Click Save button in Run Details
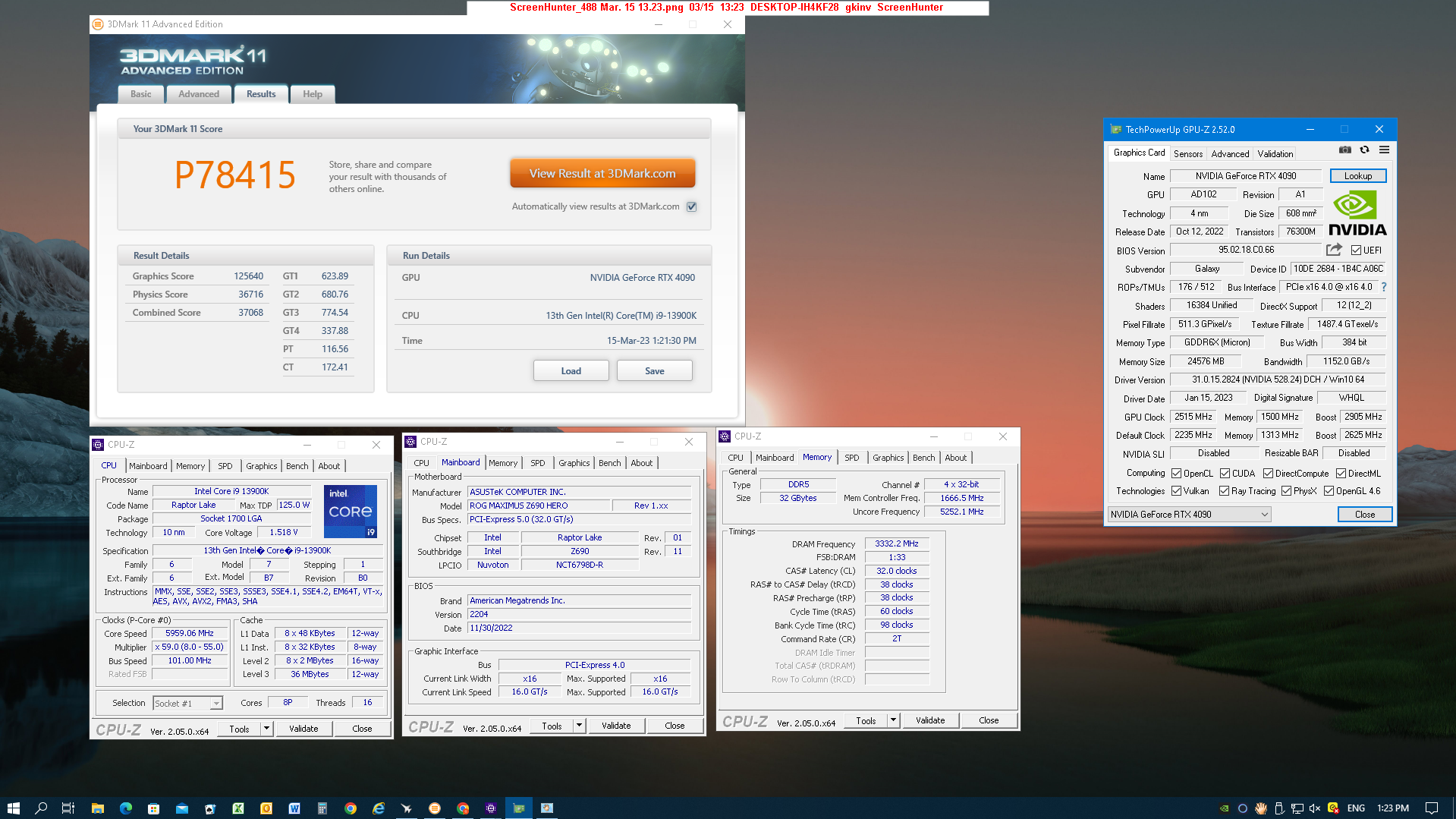 [654, 371]
